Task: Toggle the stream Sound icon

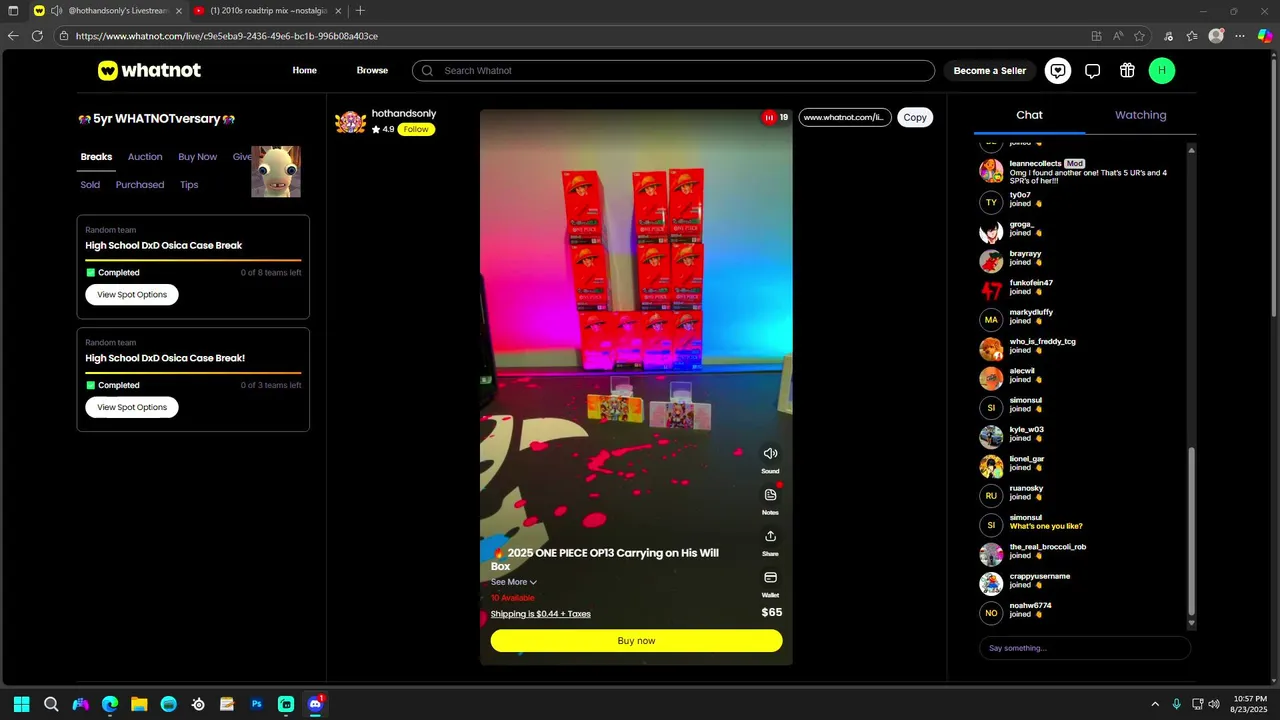Action: pyautogui.click(x=770, y=454)
